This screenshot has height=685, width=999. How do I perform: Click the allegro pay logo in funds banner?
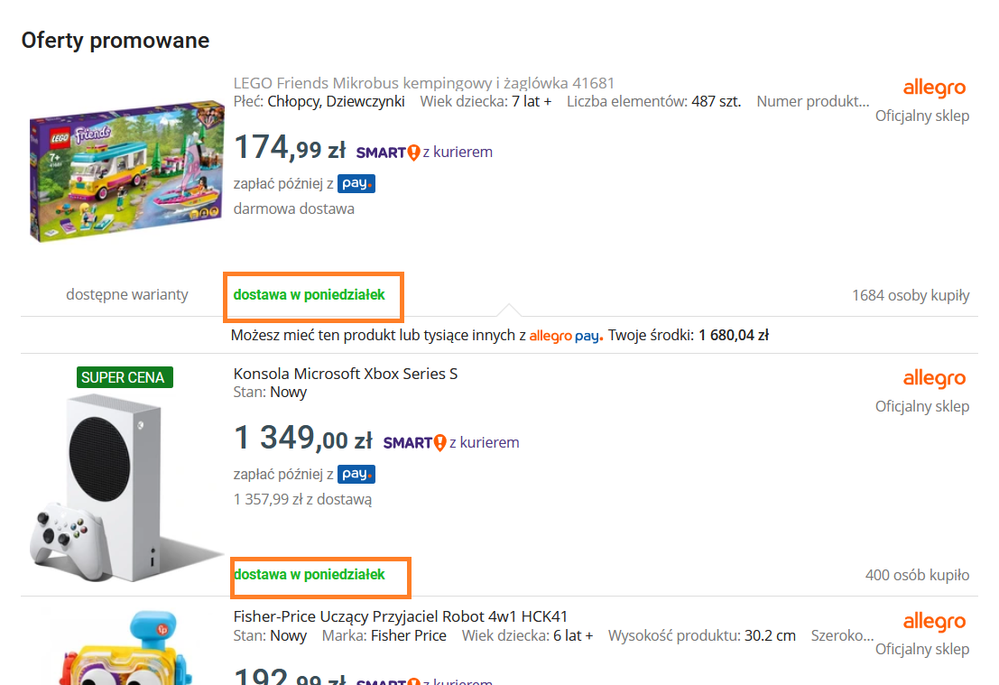click(x=565, y=336)
